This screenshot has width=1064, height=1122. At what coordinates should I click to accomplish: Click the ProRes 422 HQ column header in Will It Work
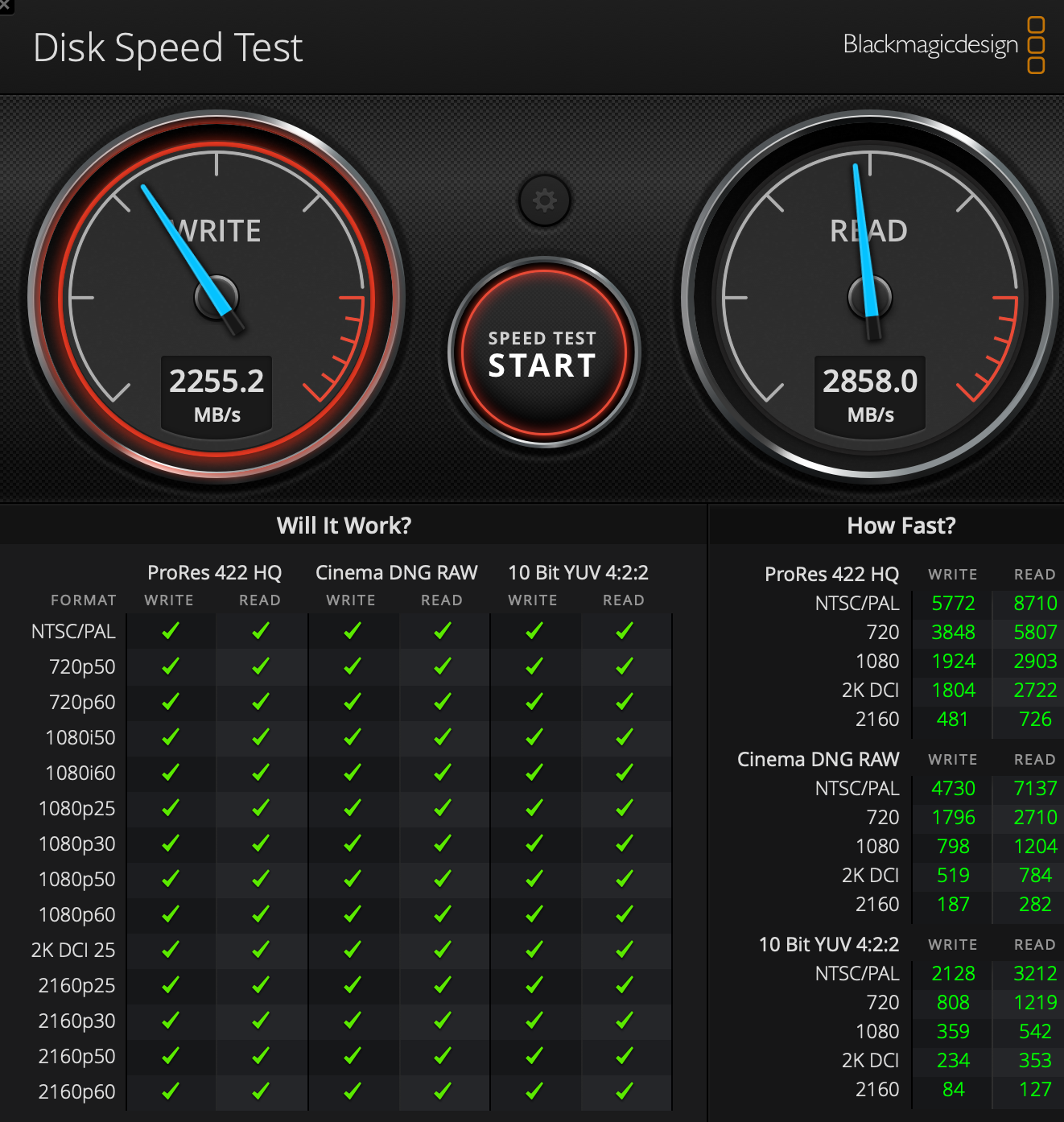coord(215,572)
